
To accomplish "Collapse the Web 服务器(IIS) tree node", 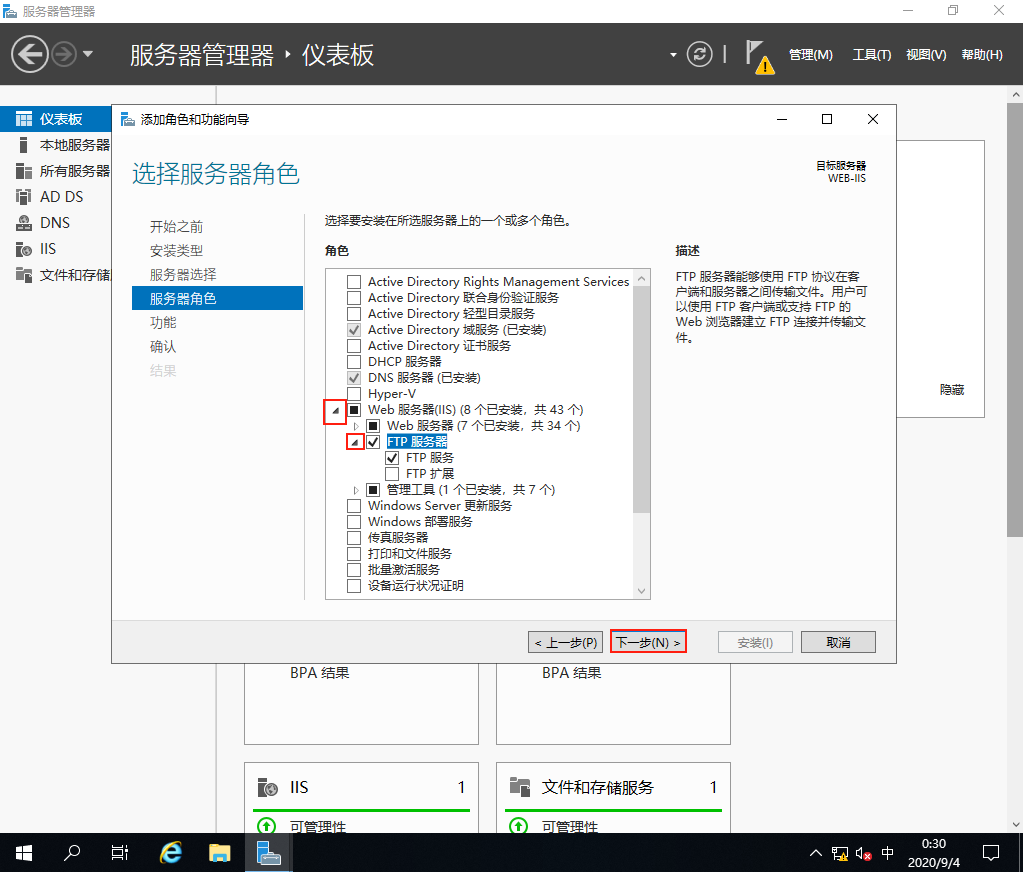I will (x=335, y=411).
